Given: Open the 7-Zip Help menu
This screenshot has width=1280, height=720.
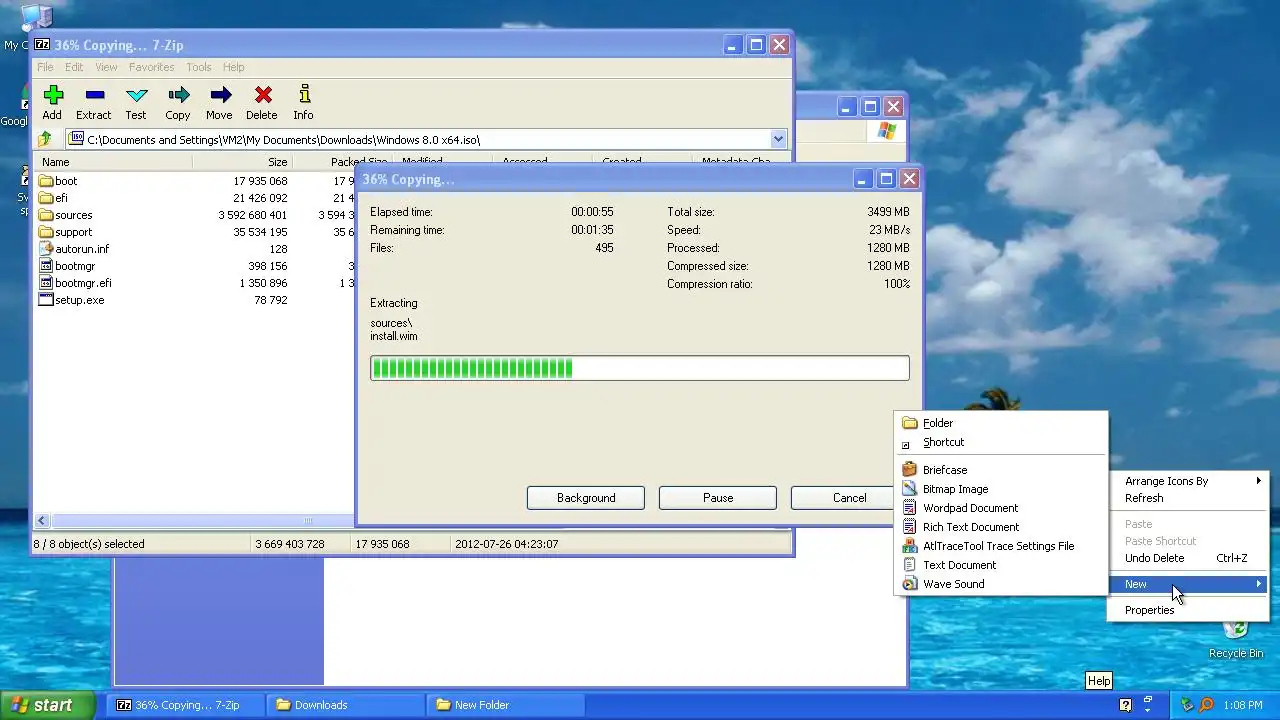Looking at the screenshot, I should click(233, 67).
